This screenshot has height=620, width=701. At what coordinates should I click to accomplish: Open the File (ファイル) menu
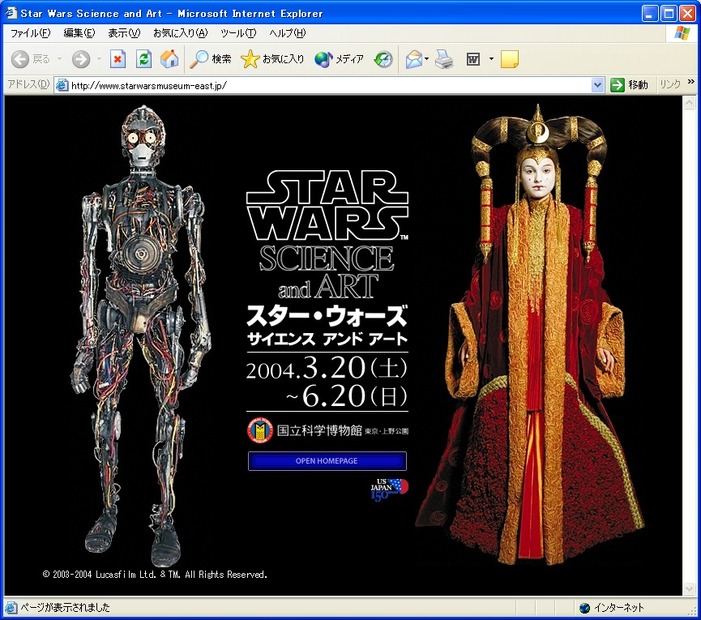(30, 33)
